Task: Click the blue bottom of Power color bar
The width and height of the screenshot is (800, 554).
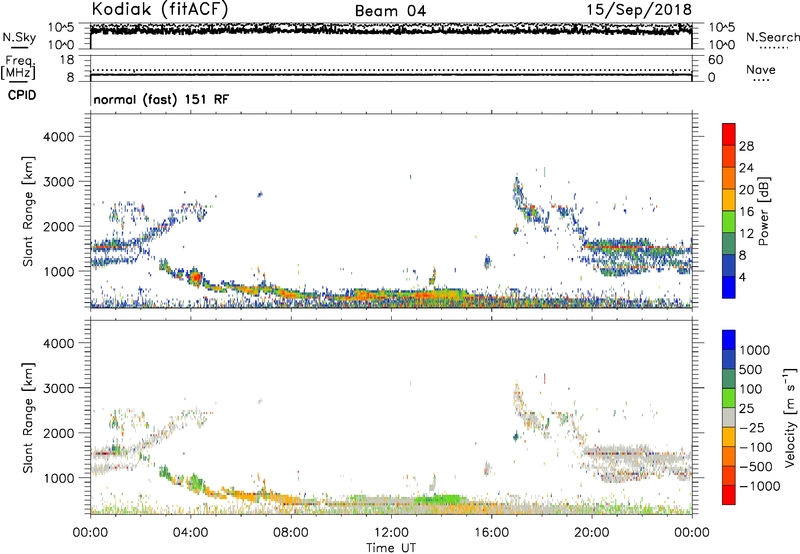Action: click(x=729, y=288)
